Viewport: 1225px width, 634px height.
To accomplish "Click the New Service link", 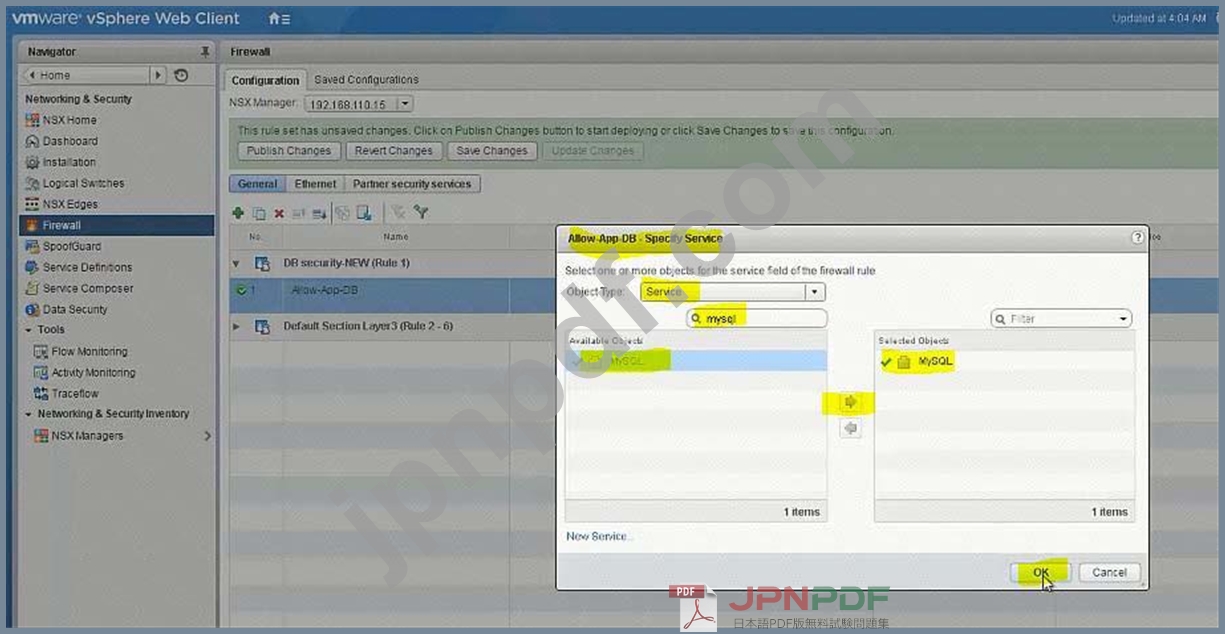I will click(599, 537).
